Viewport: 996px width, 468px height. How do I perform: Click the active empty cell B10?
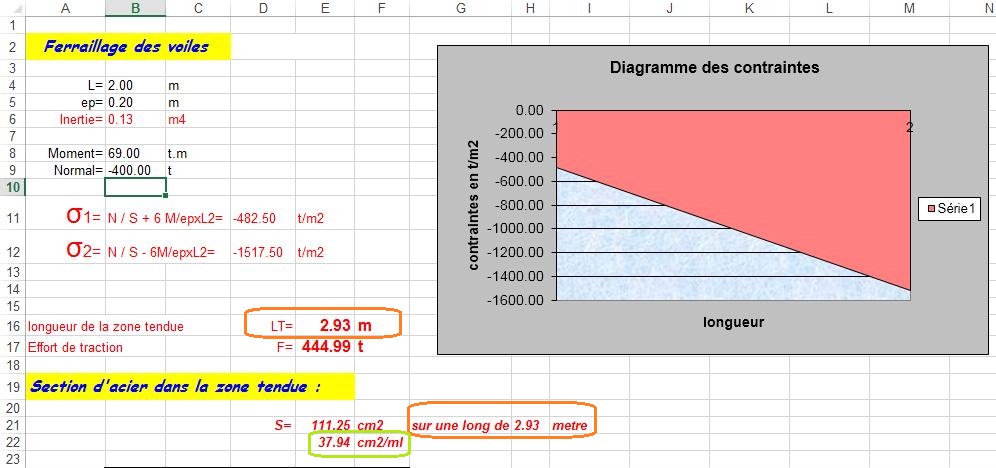pos(135,187)
